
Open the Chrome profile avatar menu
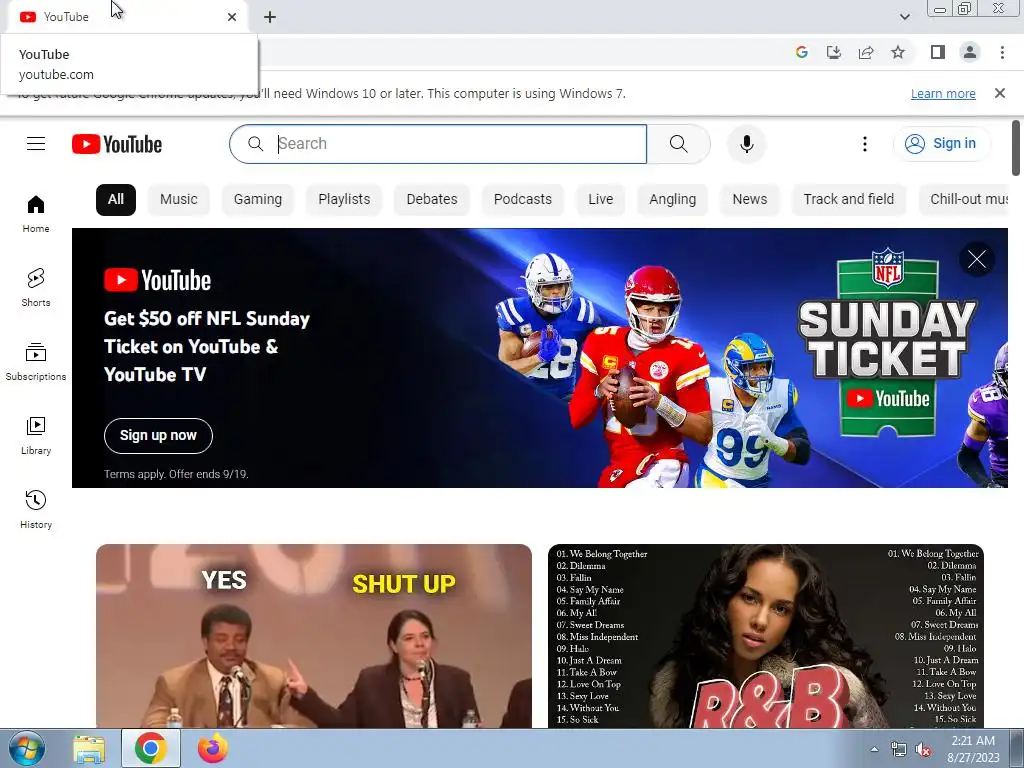pos(970,52)
